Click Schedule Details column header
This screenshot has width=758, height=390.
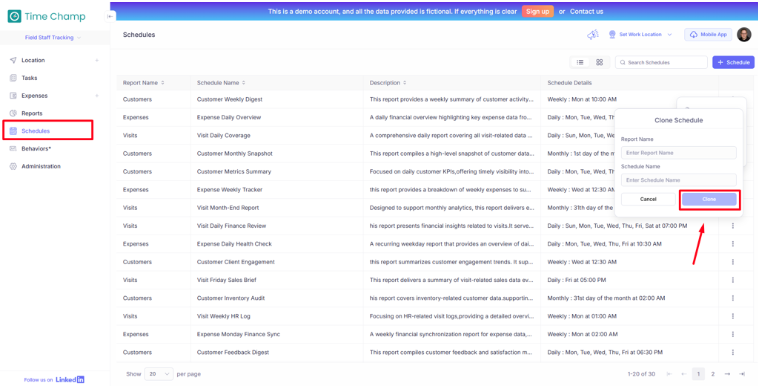click(x=569, y=83)
